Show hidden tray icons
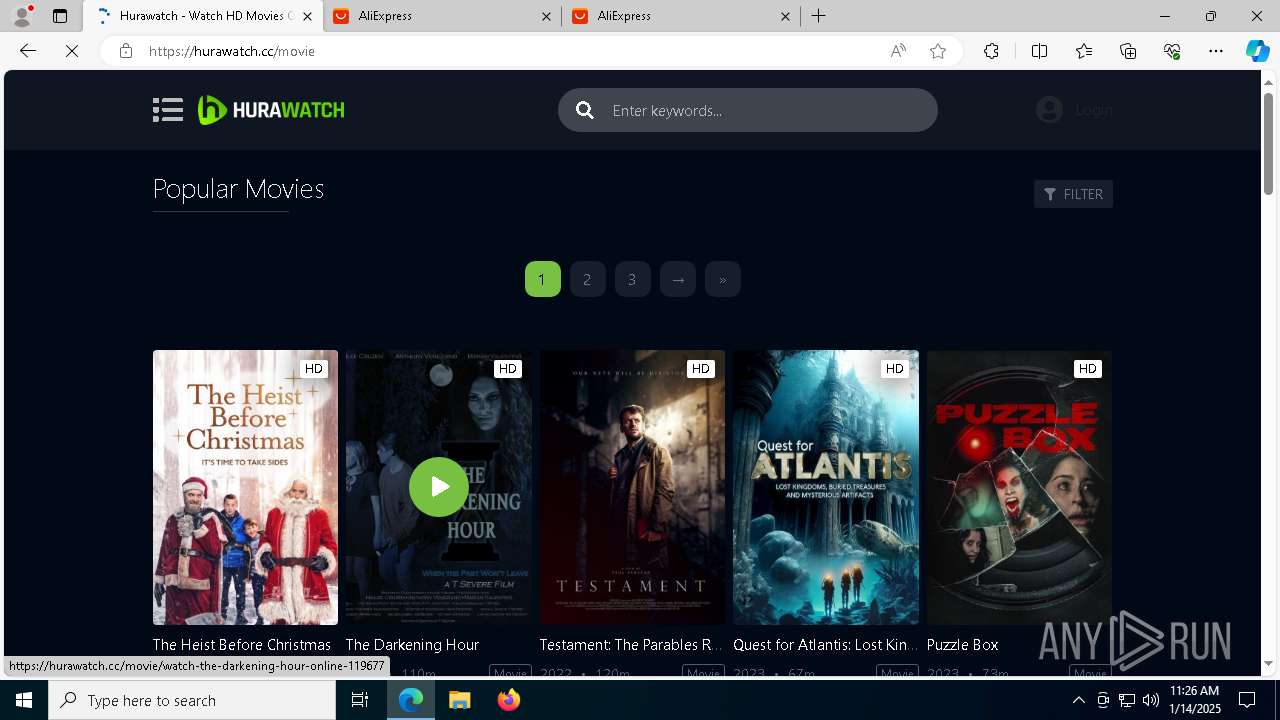The width and height of the screenshot is (1280, 720). (1078, 700)
